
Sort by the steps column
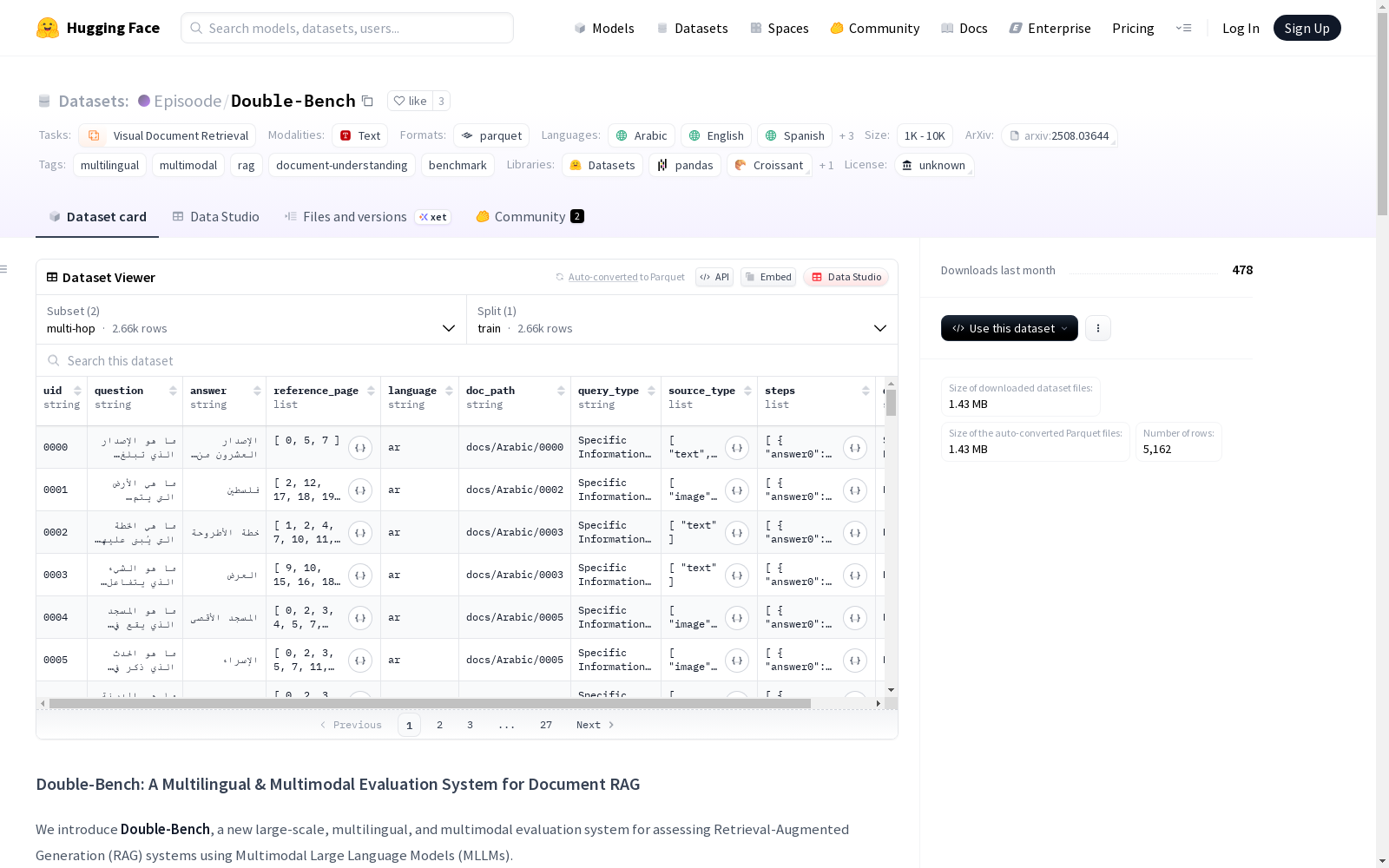tap(866, 391)
